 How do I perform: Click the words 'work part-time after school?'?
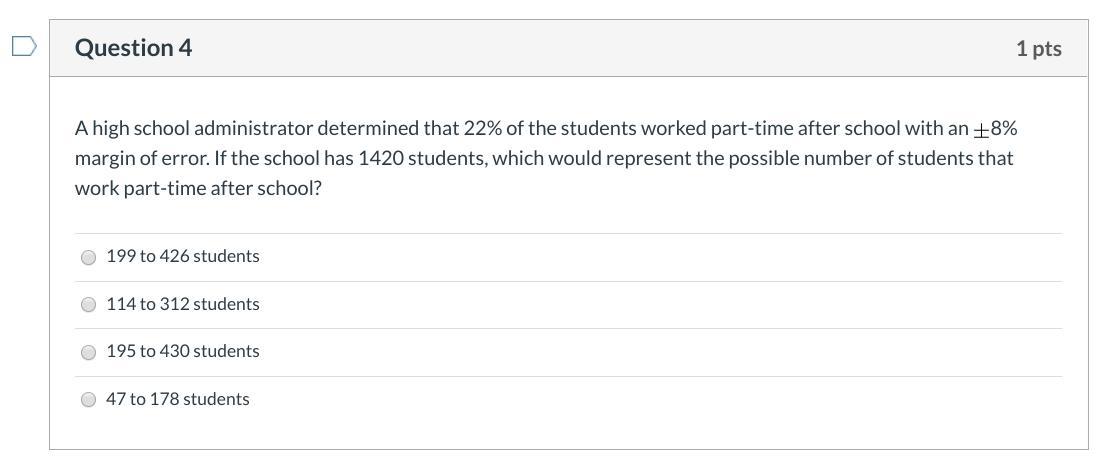[198, 188]
